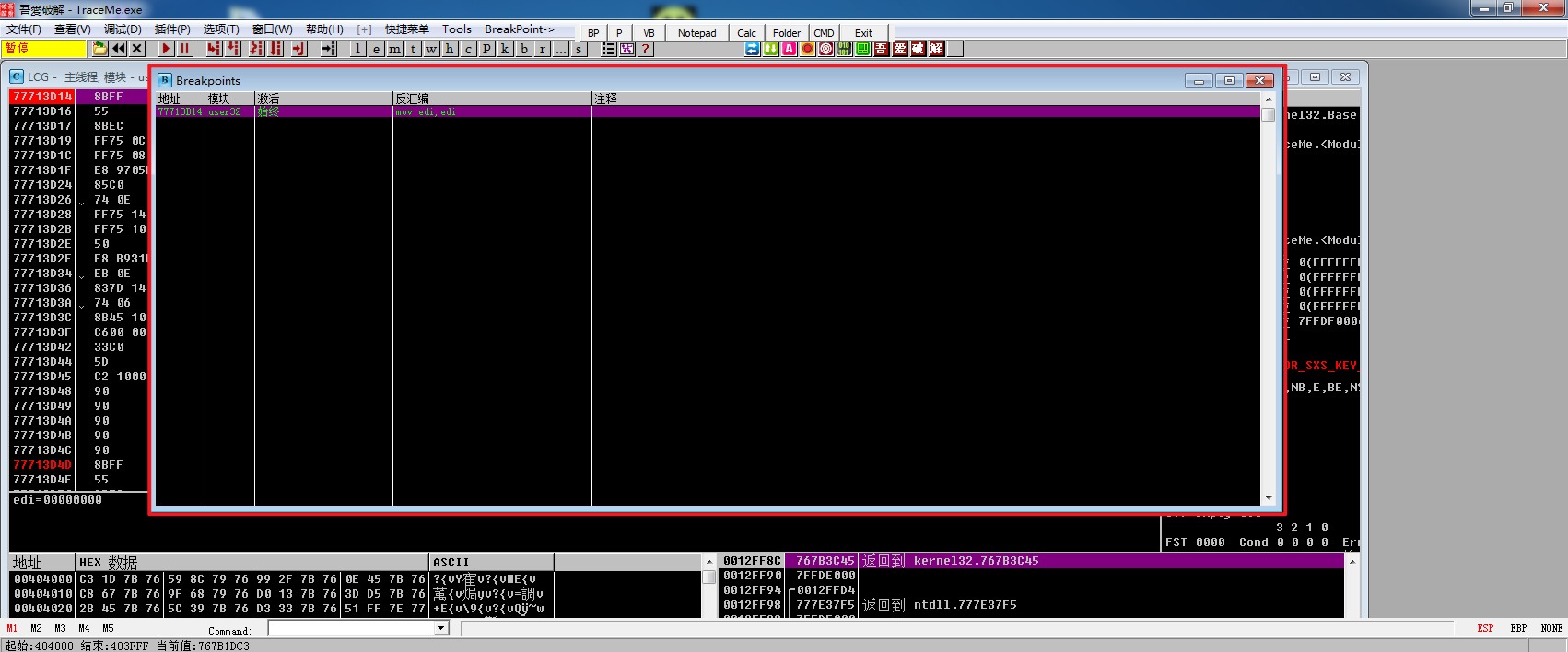1568x652 pixels.
Task: Select CPU address row 77713D45
Action: pos(78,377)
